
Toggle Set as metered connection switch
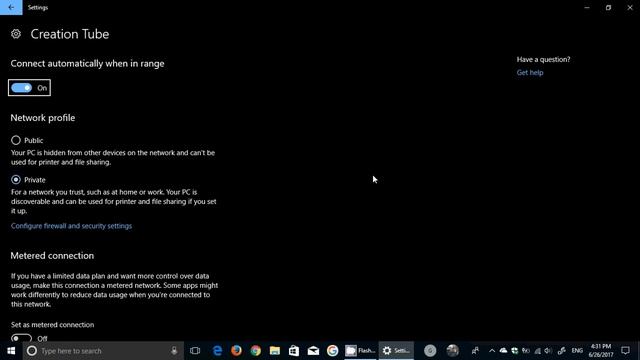click(x=21, y=338)
